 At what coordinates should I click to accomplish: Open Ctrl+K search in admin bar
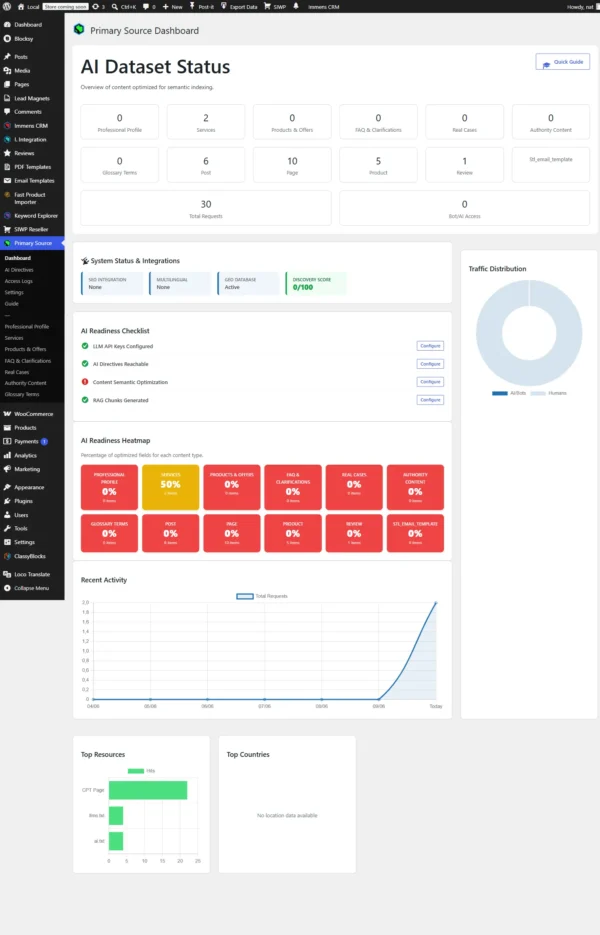pos(124,7)
